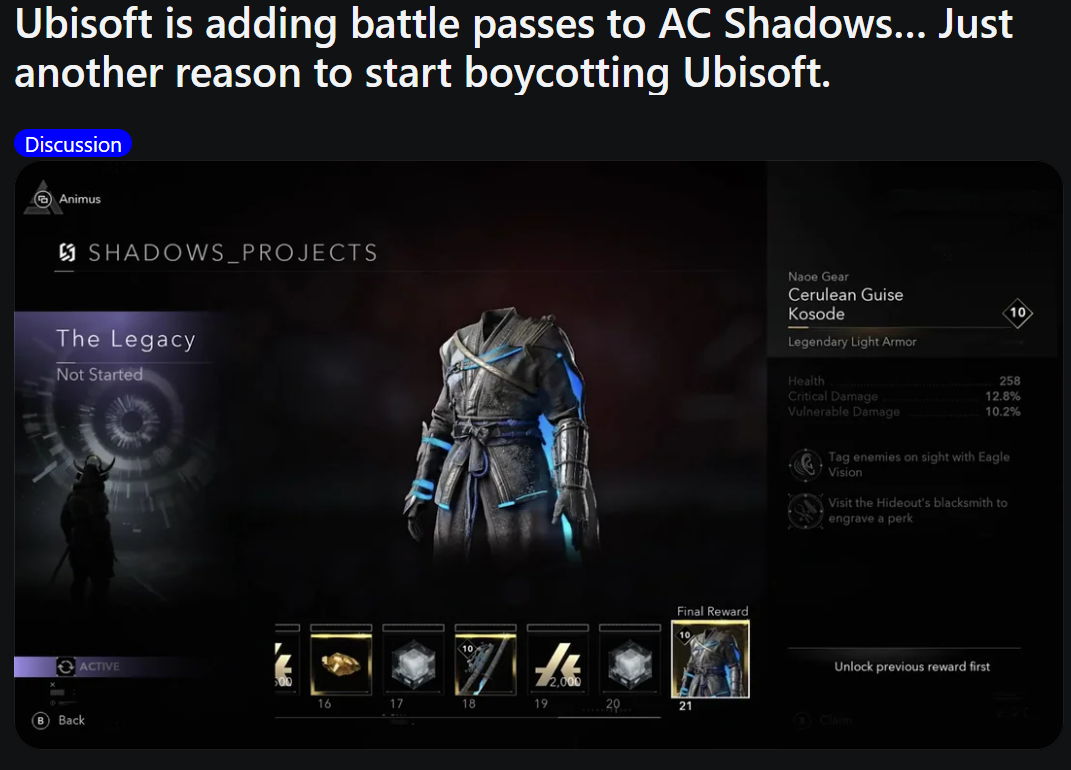
Task: Click the B Back button
Action: 59,720
